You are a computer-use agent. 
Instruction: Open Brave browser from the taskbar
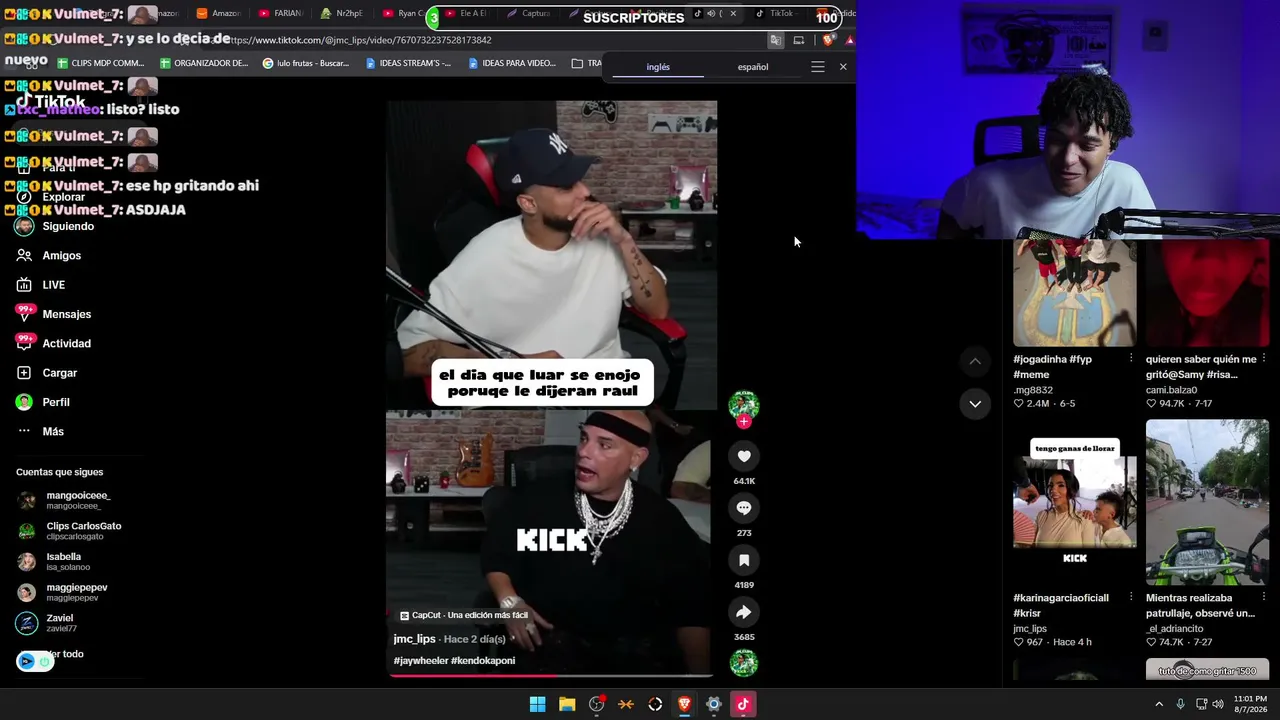pyautogui.click(x=684, y=704)
